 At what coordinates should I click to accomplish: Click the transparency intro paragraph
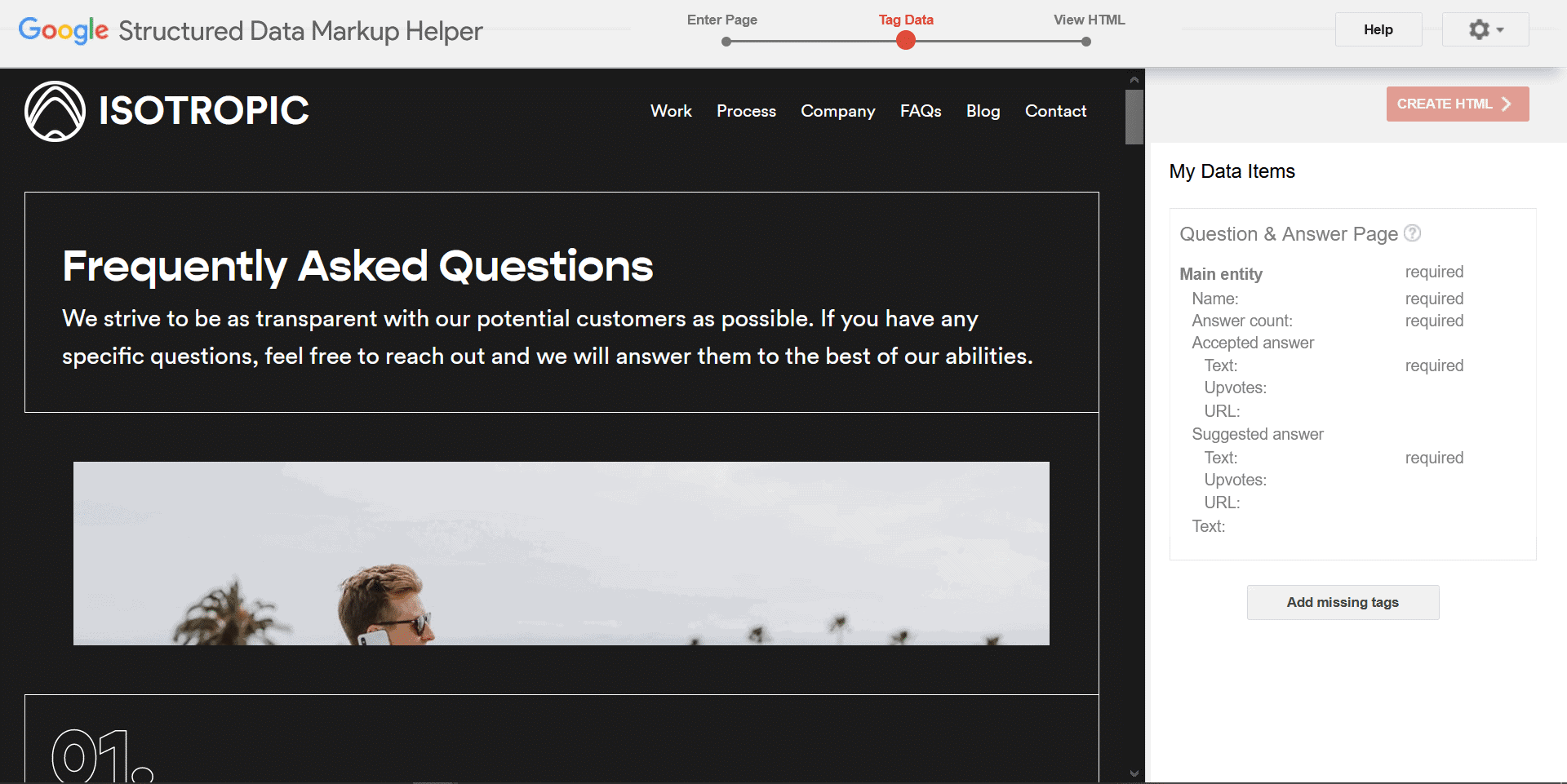coord(548,337)
